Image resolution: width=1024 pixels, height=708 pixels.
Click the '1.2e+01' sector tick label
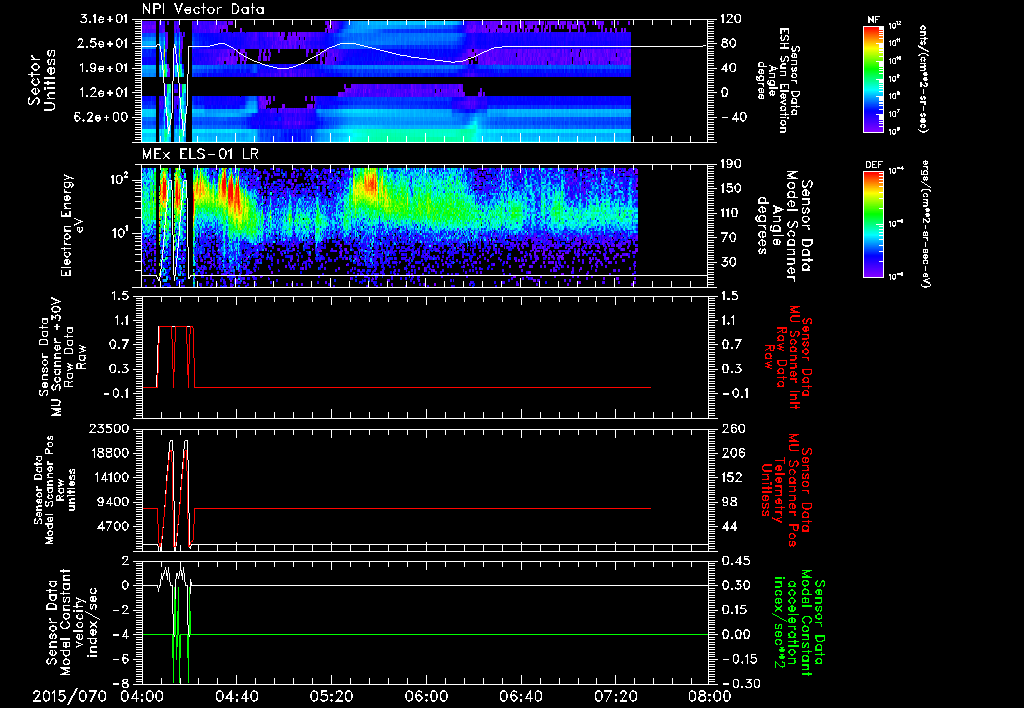pyautogui.click(x=104, y=92)
